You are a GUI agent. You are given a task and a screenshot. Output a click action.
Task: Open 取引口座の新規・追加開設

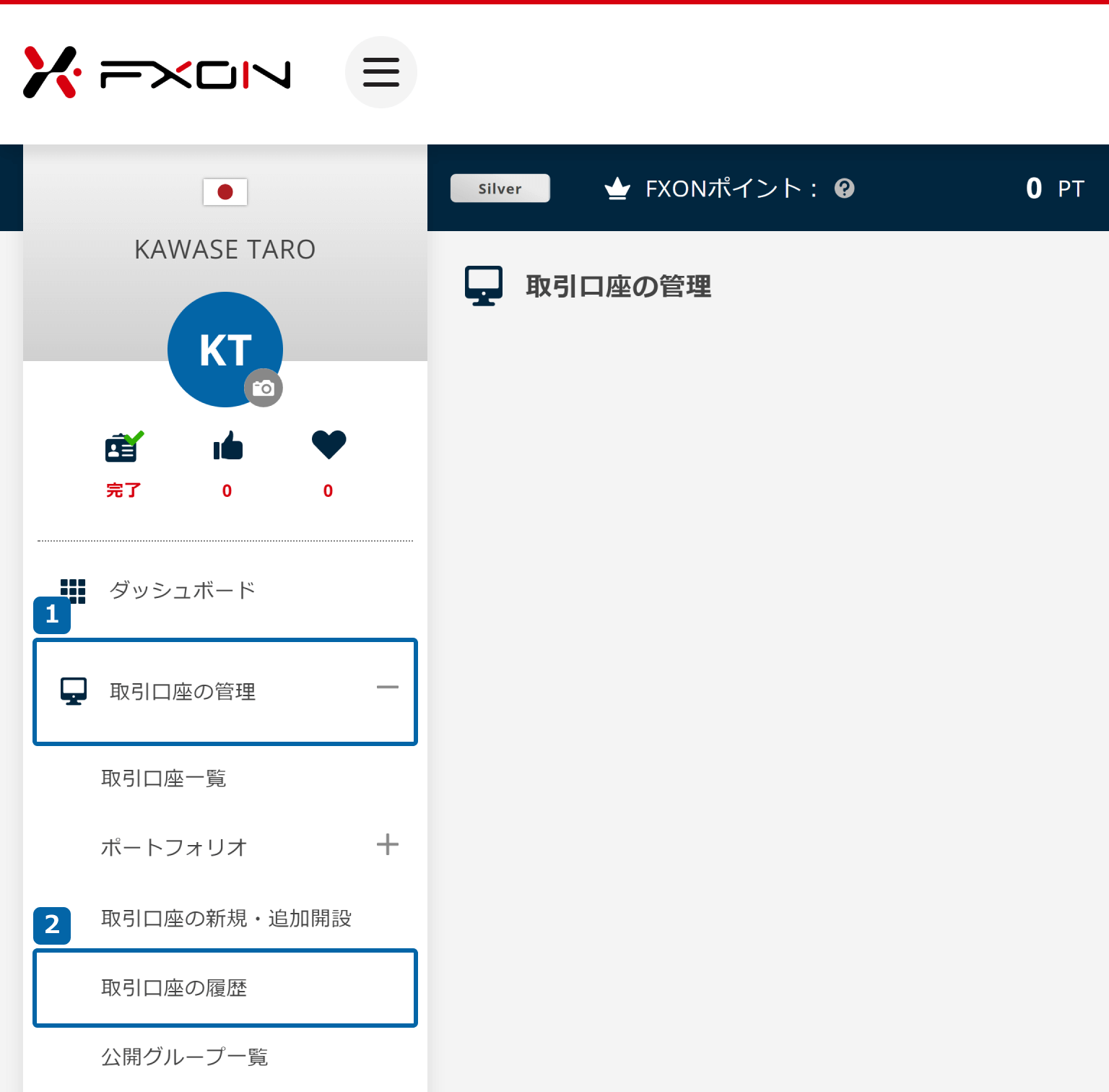(x=226, y=919)
